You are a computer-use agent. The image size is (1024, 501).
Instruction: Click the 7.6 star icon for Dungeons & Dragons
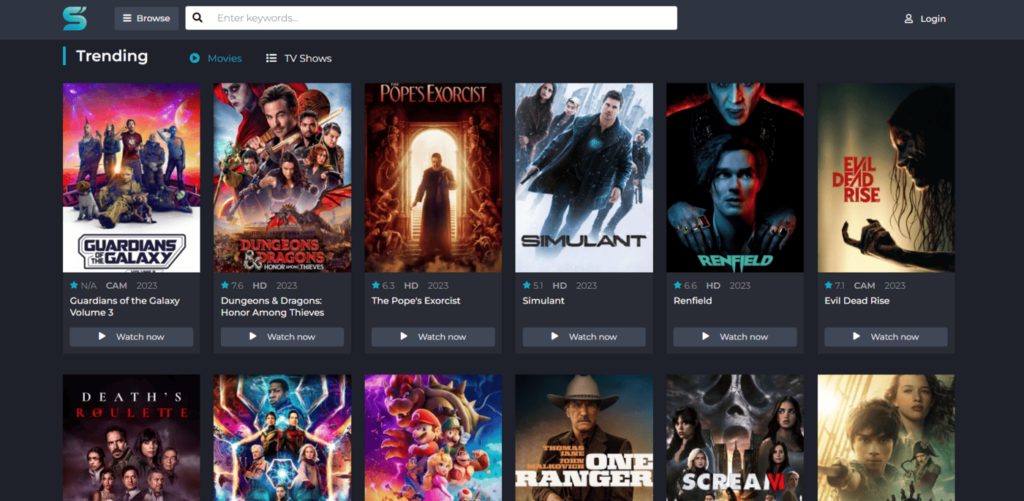[x=225, y=285]
